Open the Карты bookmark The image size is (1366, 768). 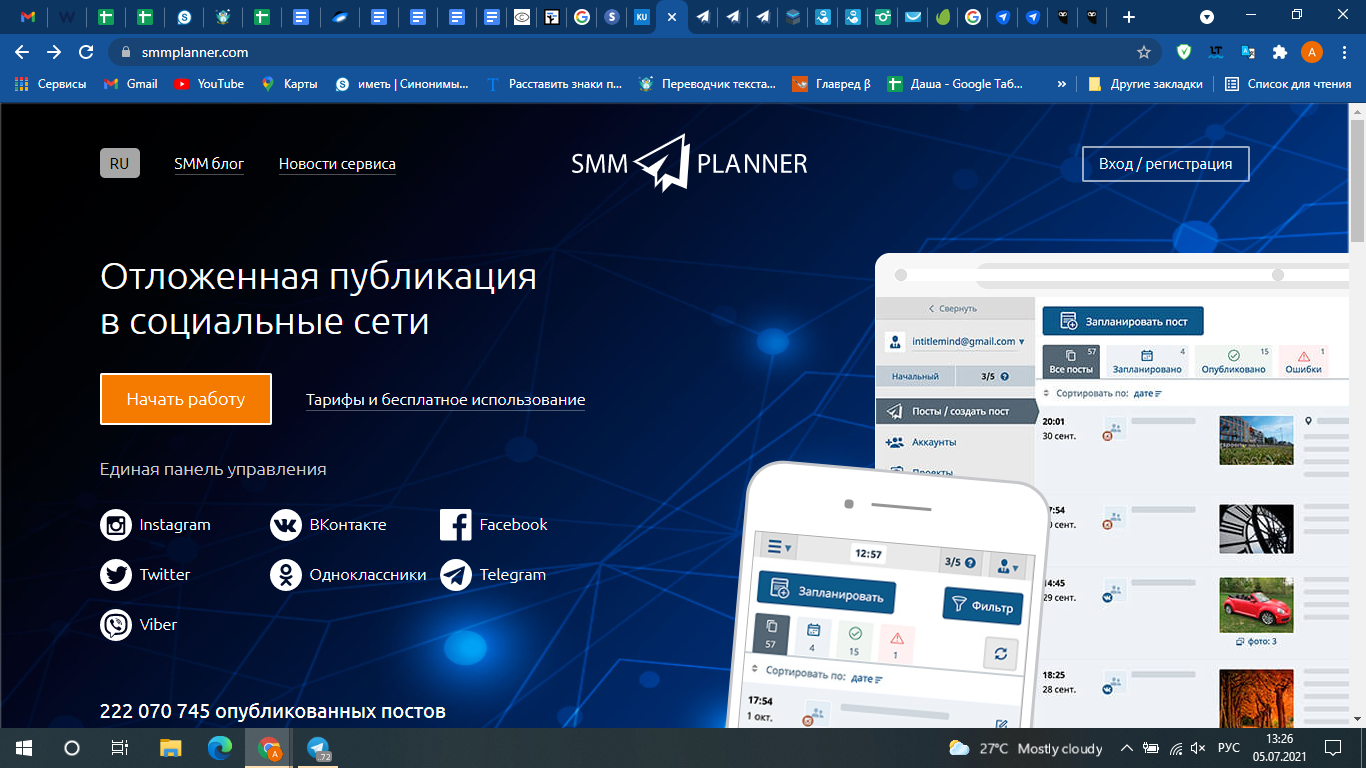tap(289, 84)
